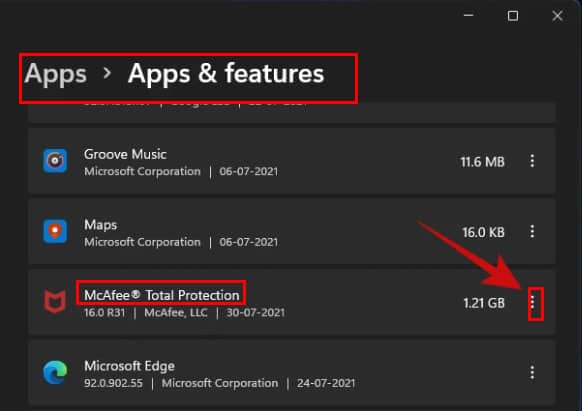Click the Maps app icon

[55, 231]
